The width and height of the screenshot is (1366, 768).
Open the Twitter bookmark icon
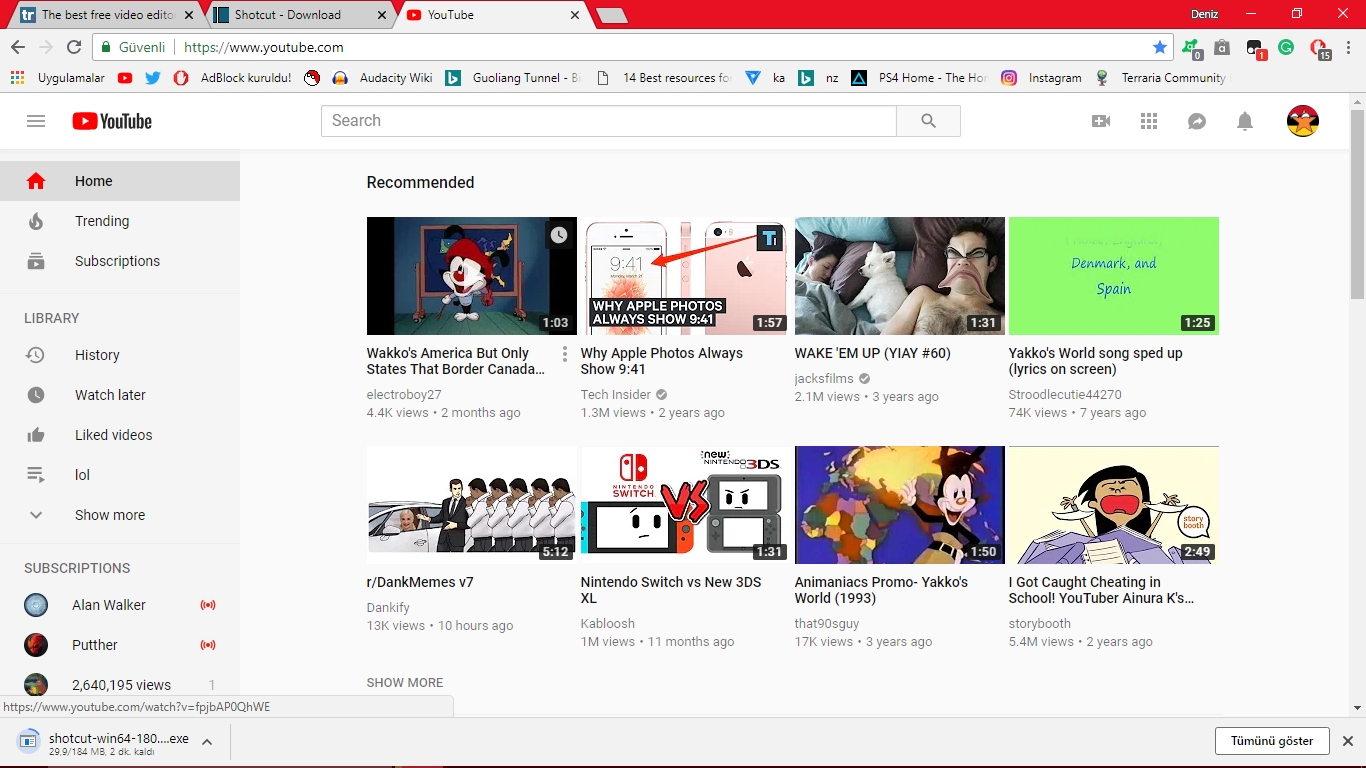coord(153,78)
